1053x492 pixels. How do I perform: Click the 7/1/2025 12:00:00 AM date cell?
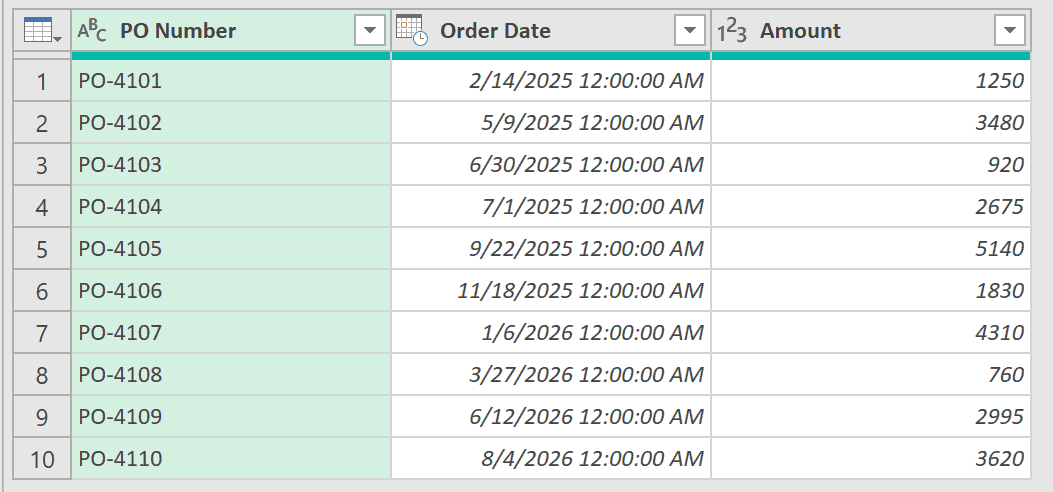[551, 207]
